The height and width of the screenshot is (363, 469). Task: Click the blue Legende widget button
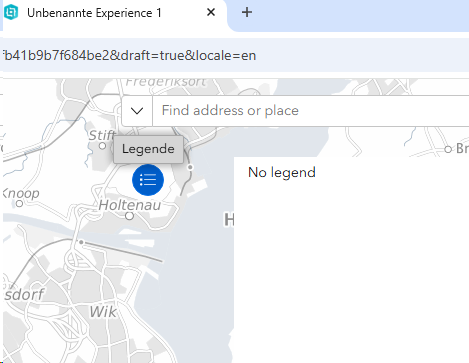148,180
